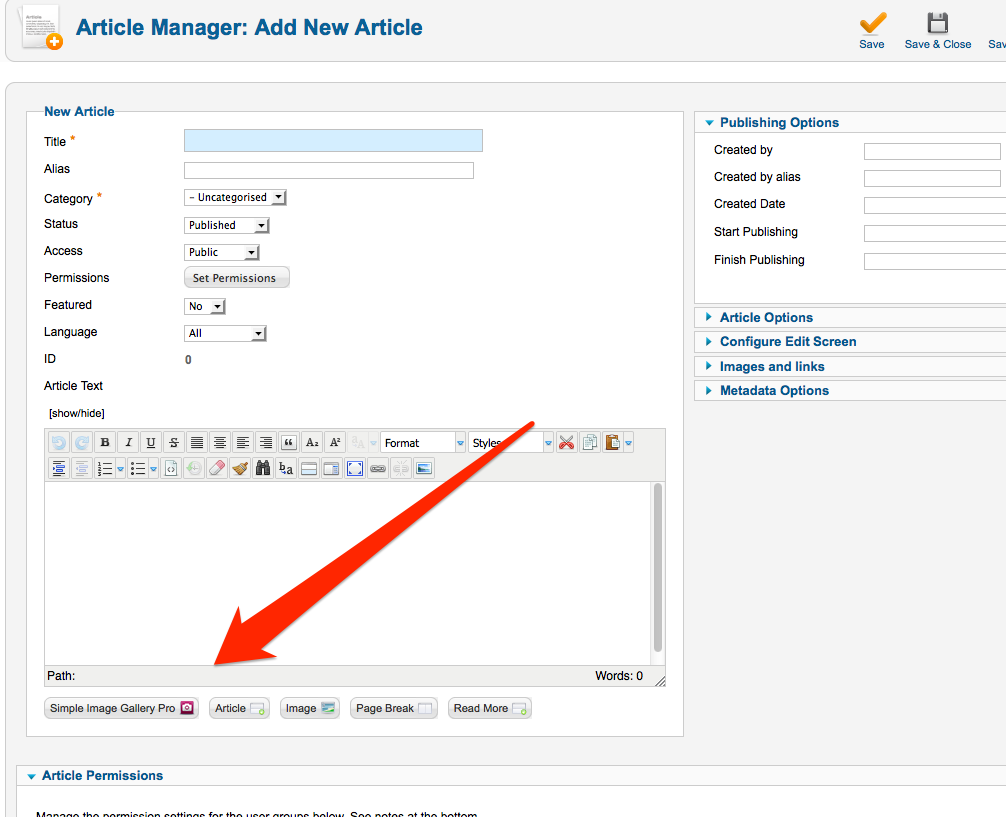Click the Alias input field

click(329, 170)
